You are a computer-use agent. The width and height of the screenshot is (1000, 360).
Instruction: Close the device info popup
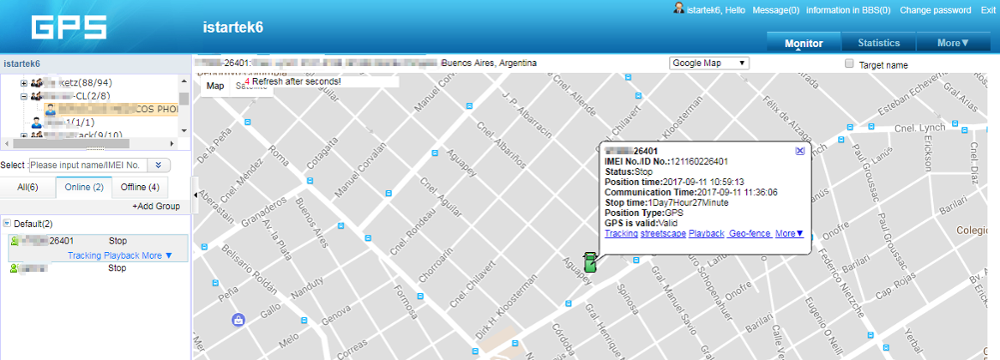pyautogui.click(x=800, y=150)
